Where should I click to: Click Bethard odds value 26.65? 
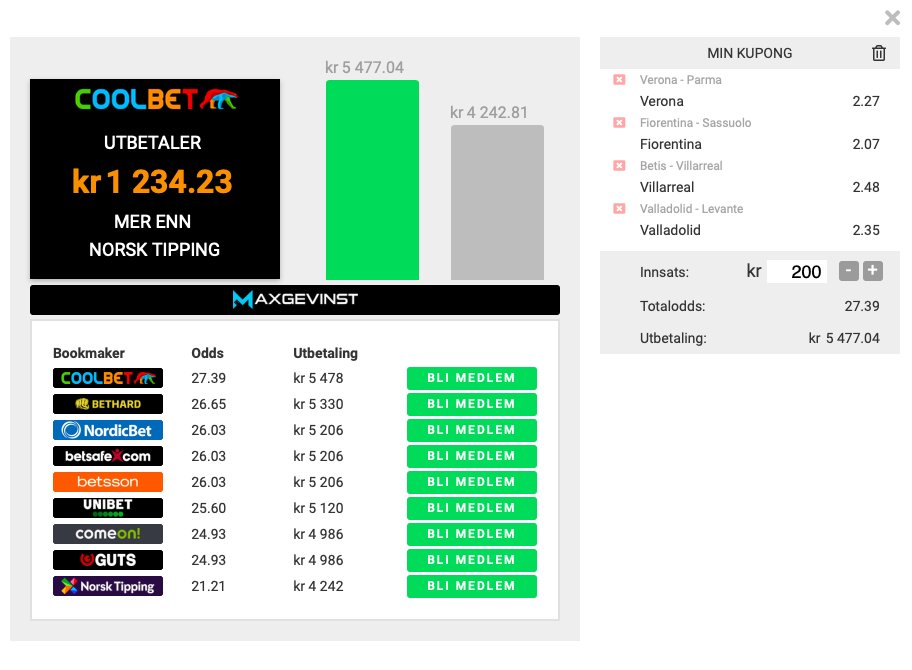coord(208,404)
